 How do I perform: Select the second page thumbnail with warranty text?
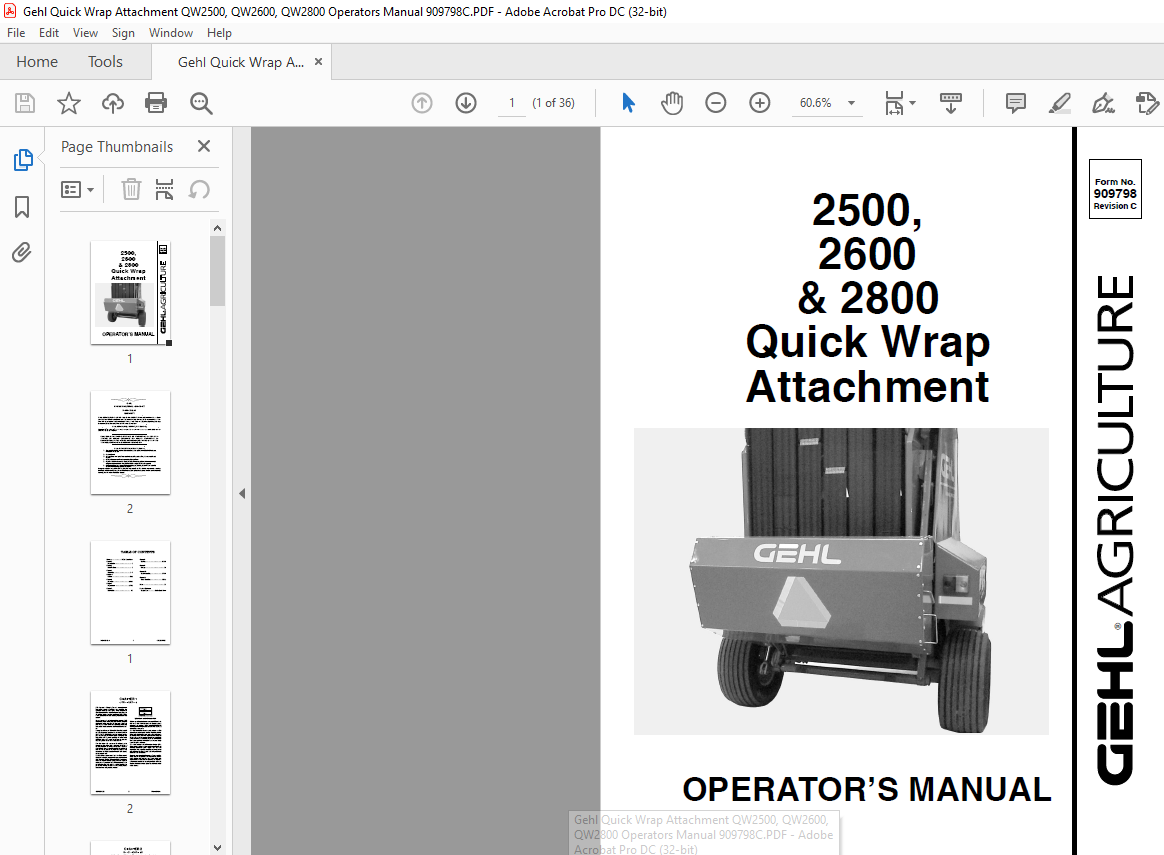131,443
